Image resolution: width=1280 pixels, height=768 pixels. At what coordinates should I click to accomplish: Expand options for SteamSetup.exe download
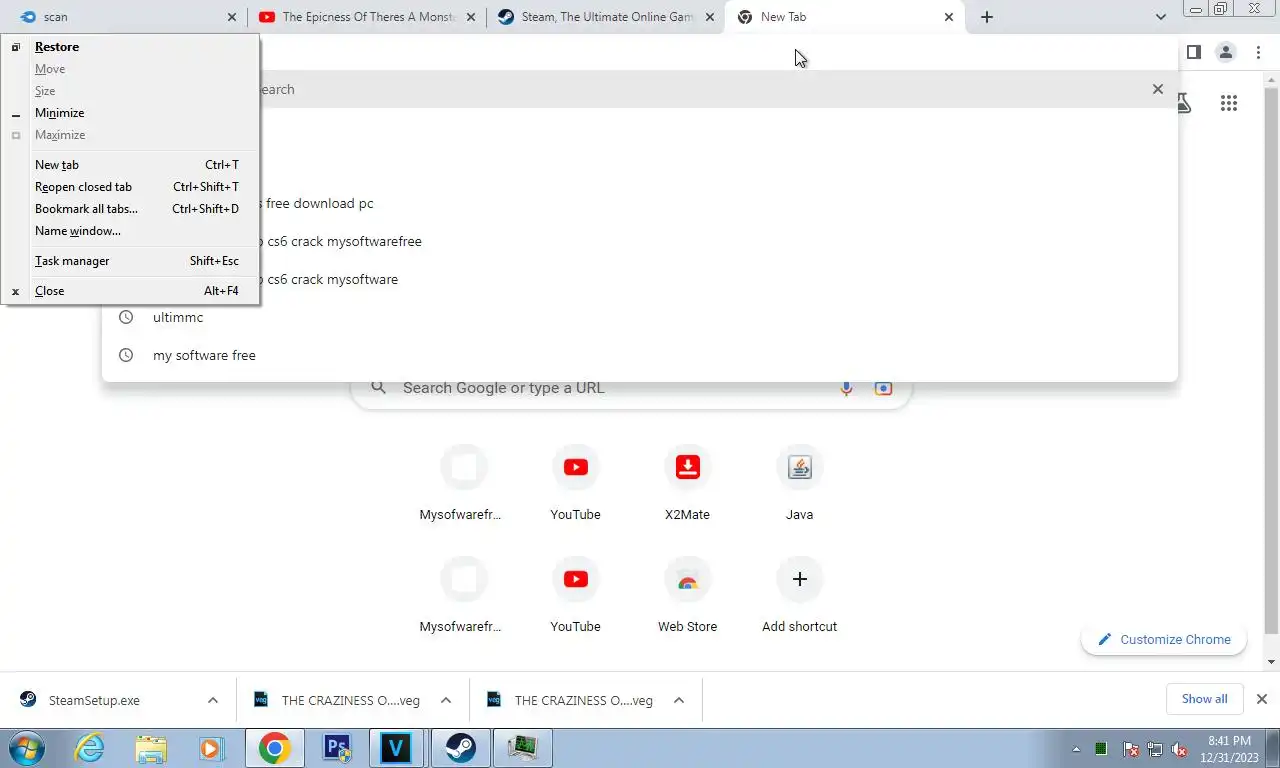tap(213, 700)
